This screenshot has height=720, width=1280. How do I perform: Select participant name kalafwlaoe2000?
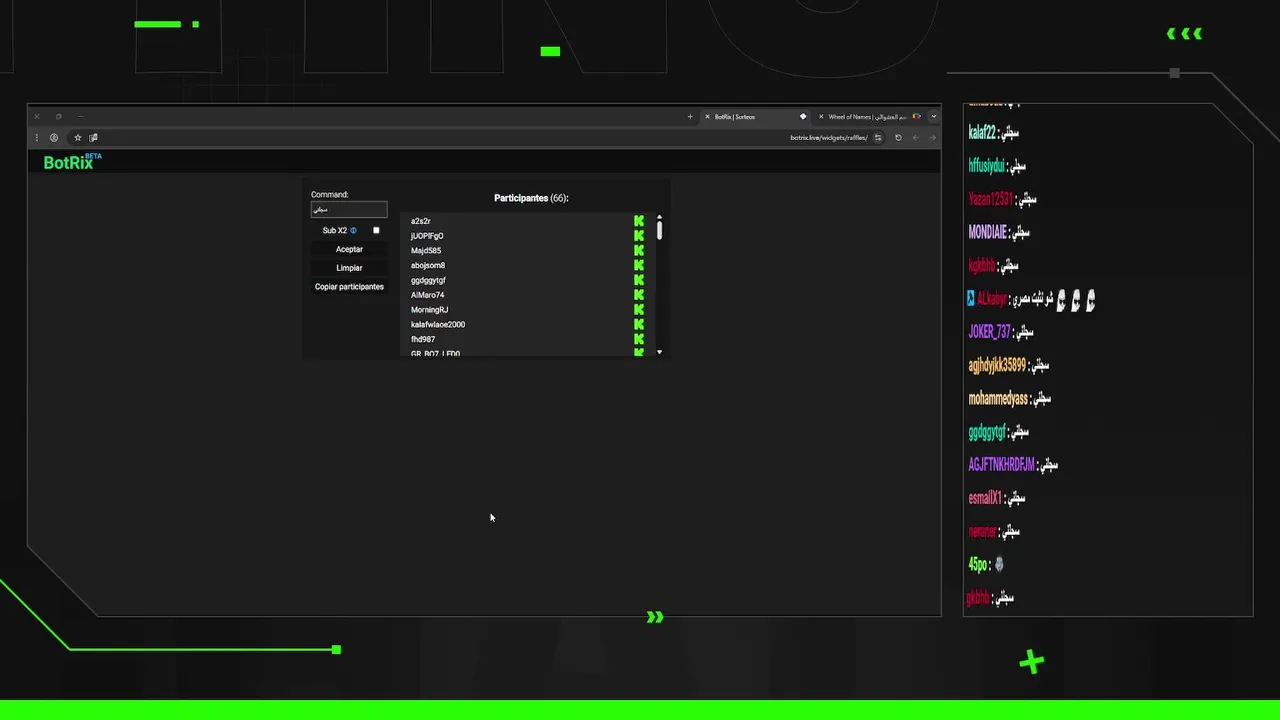(x=438, y=324)
